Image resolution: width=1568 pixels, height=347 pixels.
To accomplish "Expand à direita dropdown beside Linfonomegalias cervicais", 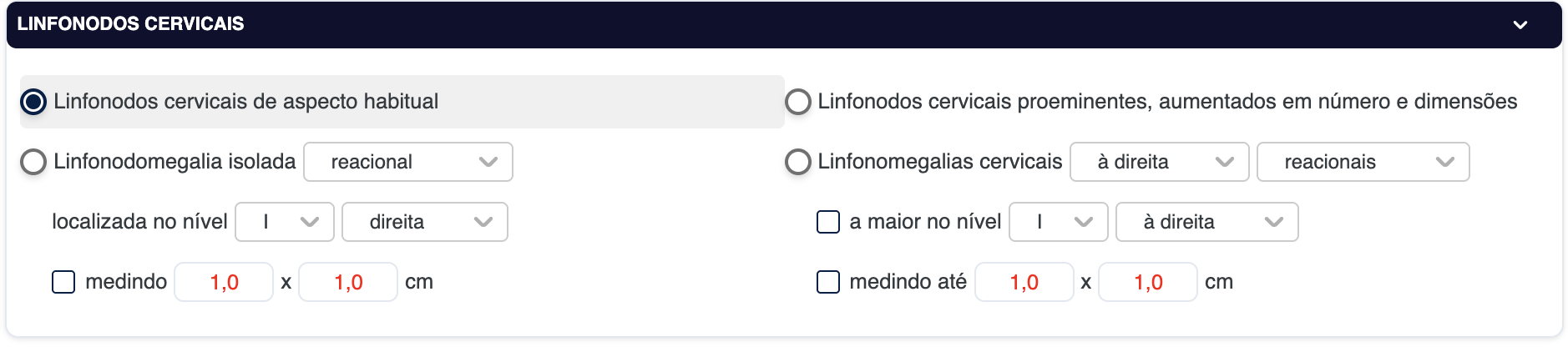I will [1159, 162].
